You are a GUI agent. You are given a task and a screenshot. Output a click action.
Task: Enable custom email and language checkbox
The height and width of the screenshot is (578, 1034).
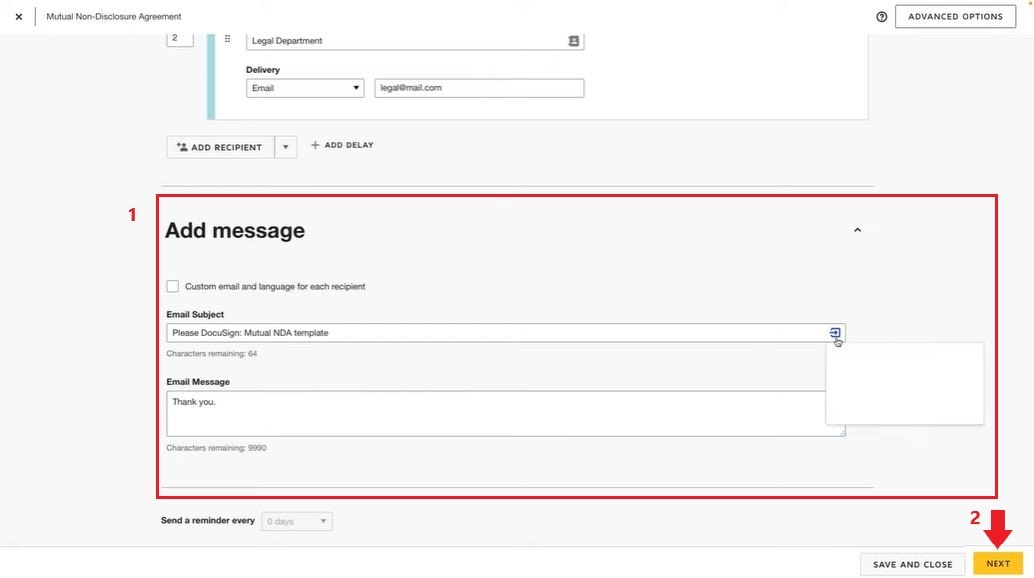pos(173,286)
